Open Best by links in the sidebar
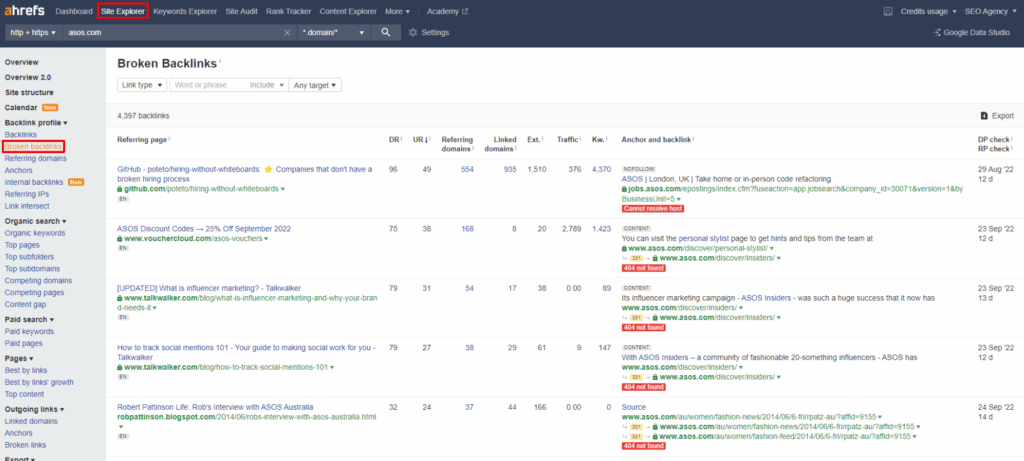This screenshot has height=461, width=1024. [26, 370]
